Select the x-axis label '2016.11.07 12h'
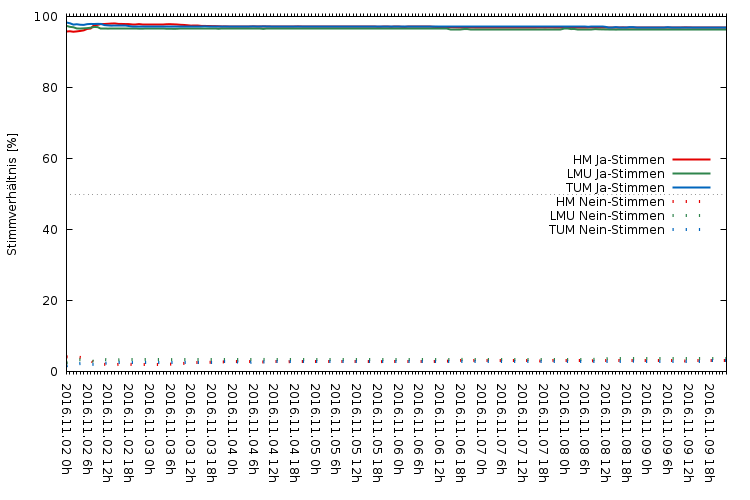 (522, 433)
